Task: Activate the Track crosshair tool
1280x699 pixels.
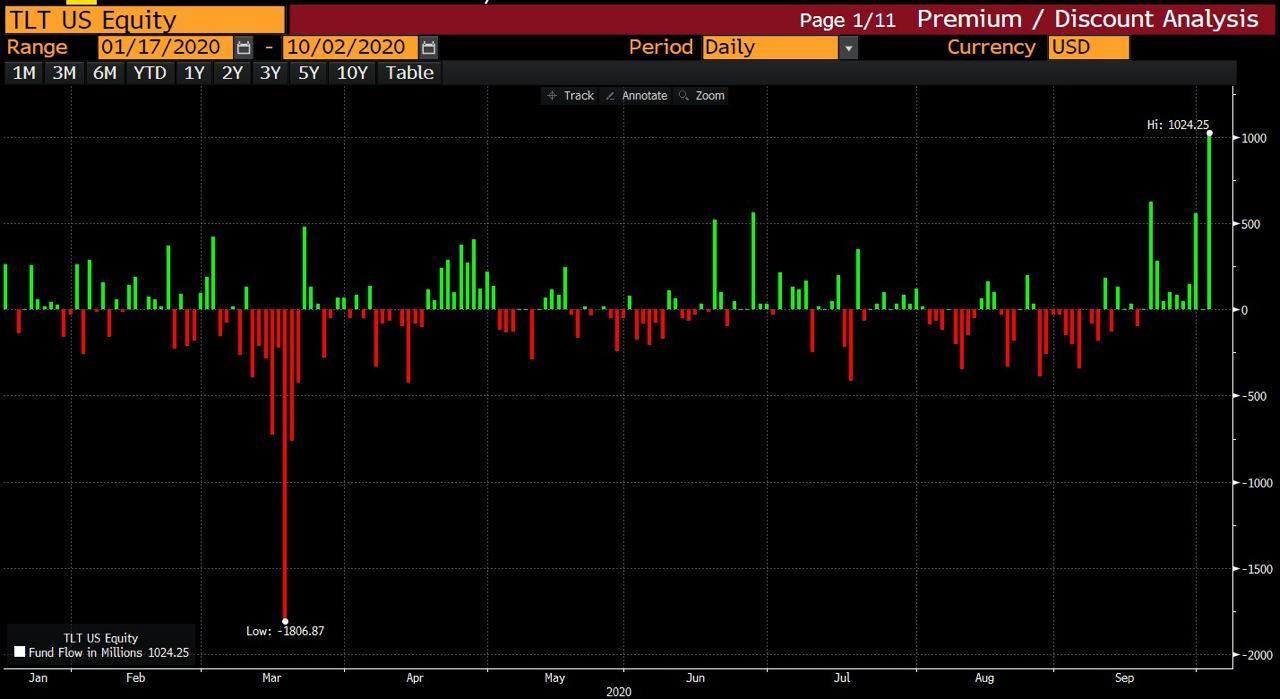Action: [x=571, y=96]
